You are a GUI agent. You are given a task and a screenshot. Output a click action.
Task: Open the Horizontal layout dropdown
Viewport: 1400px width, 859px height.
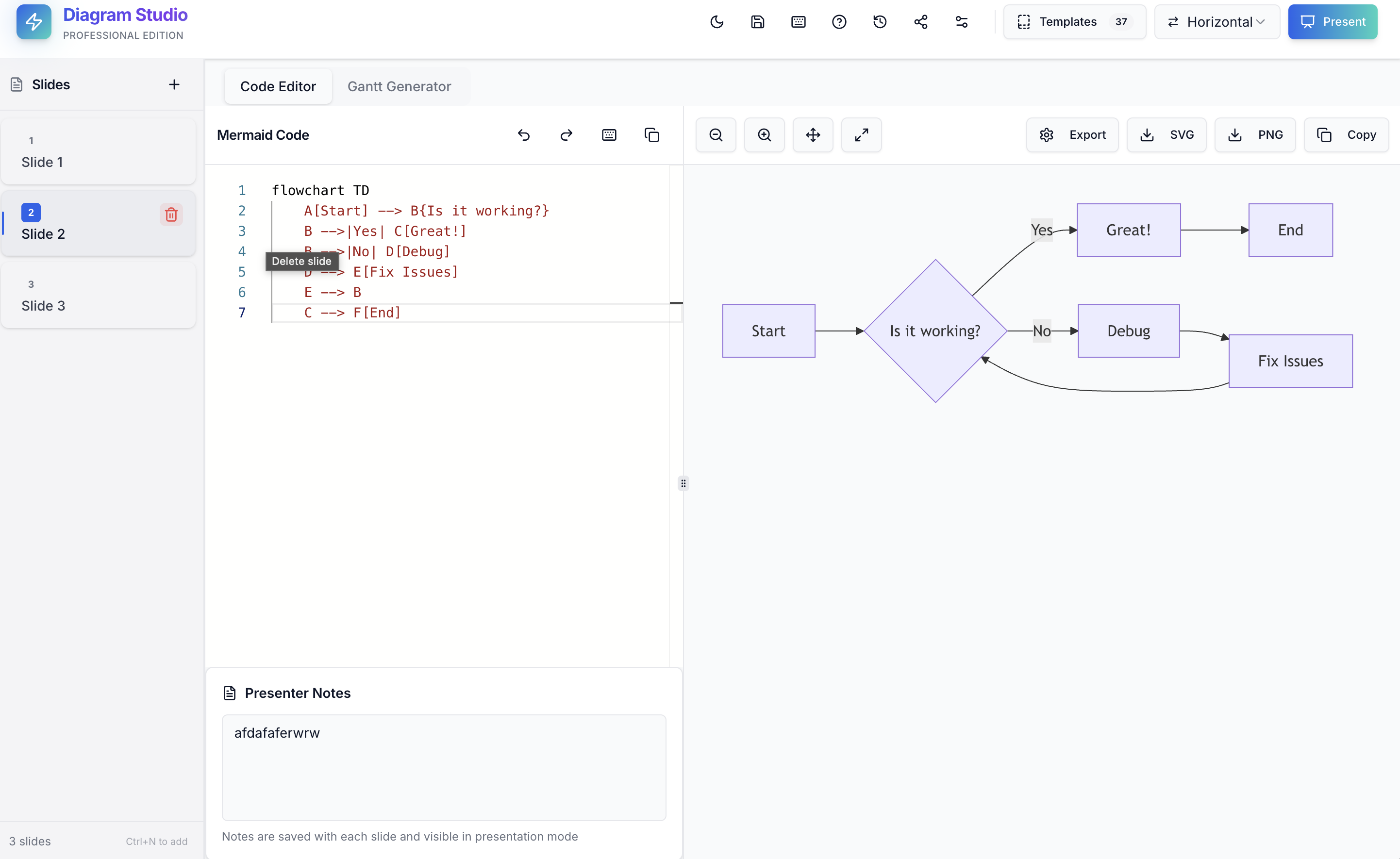(x=1217, y=21)
